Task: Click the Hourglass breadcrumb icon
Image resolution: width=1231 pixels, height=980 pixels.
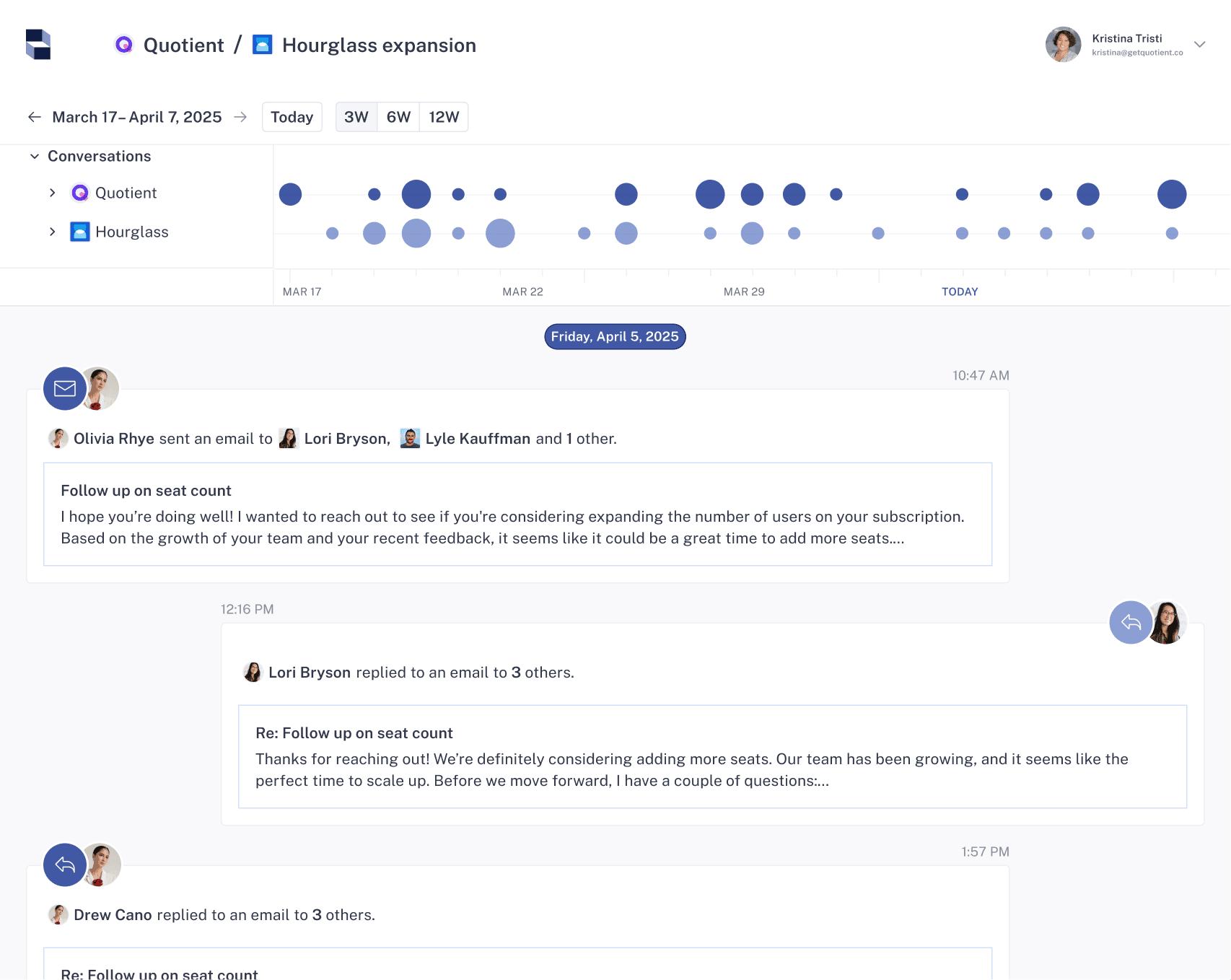Action: (x=263, y=45)
